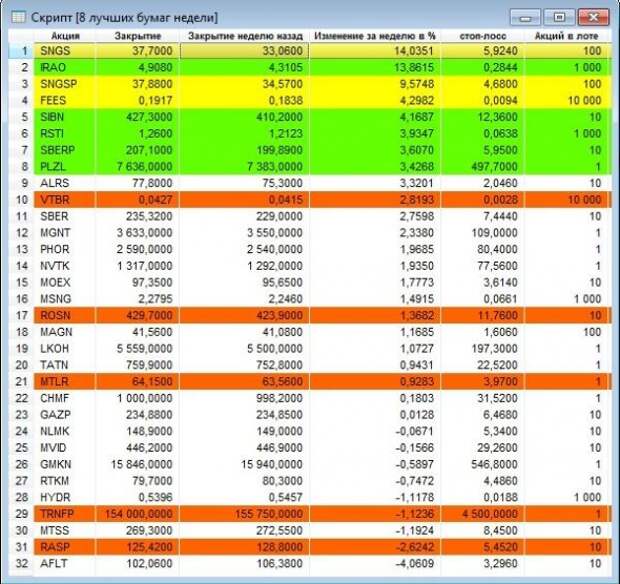Click TRNFP stop-loss value 4 500,0000

pyautogui.click(x=490, y=514)
